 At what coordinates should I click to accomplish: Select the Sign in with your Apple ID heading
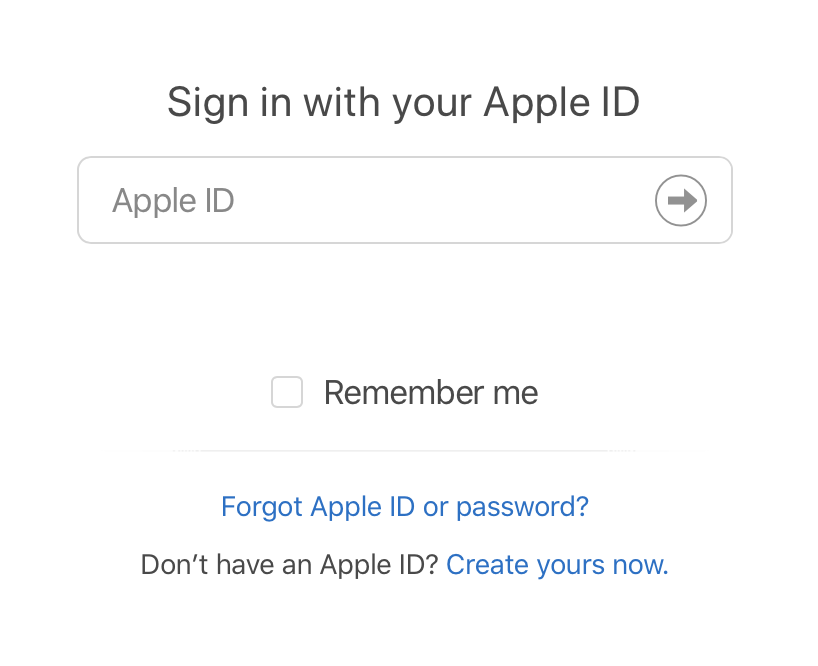click(403, 103)
